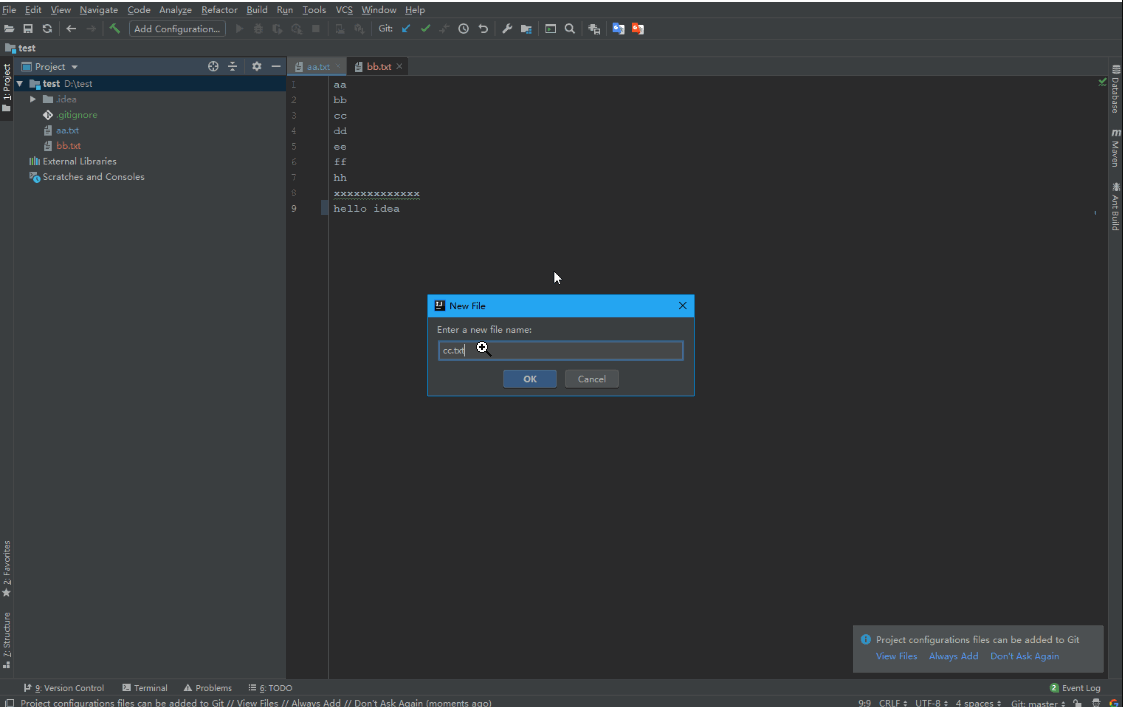Toggle the read-only lock icon in the status bar
This screenshot has height=707, width=1123.
(1077, 703)
